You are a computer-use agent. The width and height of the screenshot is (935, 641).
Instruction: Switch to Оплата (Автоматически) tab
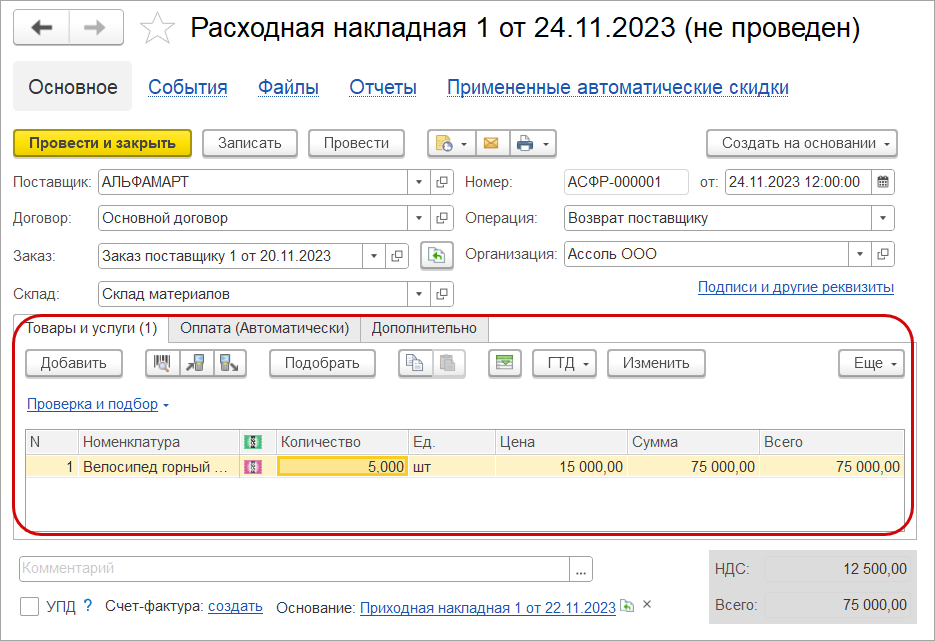(x=264, y=328)
